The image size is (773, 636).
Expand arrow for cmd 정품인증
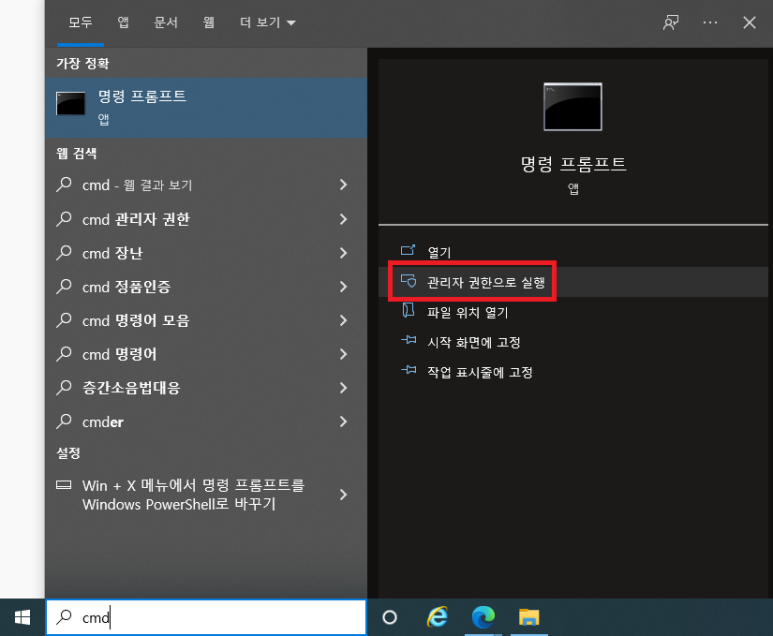click(x=344, y=286)
